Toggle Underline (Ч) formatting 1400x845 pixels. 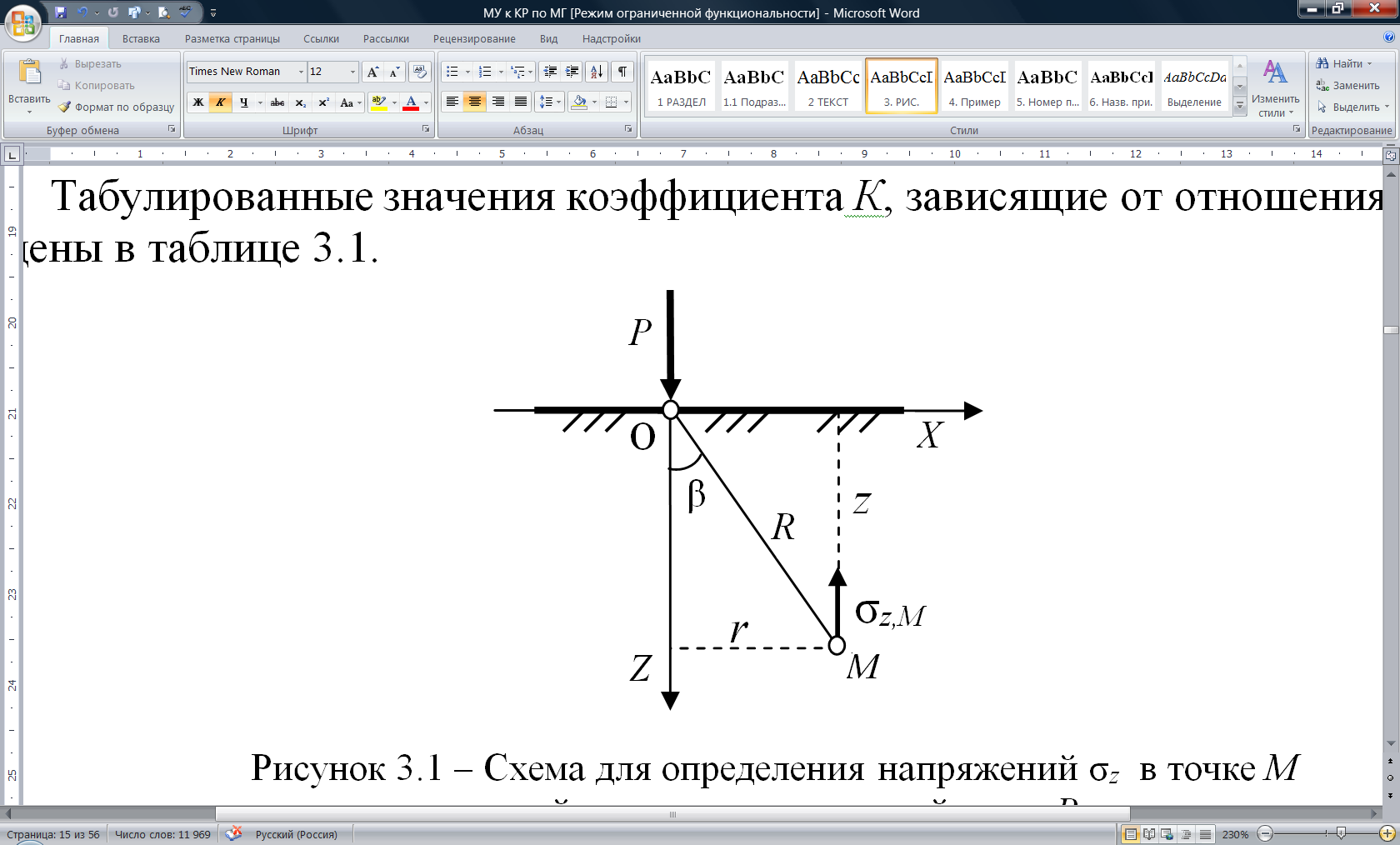[243, 102]
